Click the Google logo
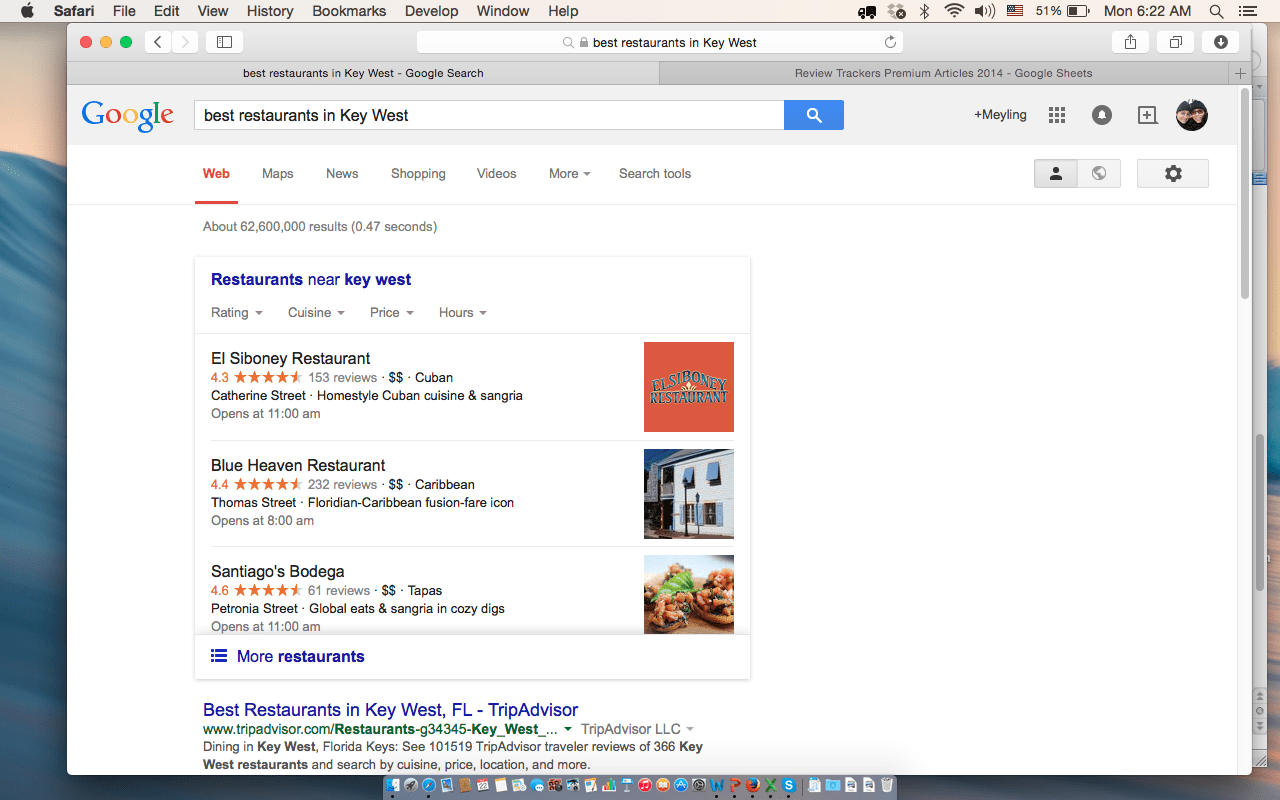The image size is (1280, 800). click(x=128, y=116)
